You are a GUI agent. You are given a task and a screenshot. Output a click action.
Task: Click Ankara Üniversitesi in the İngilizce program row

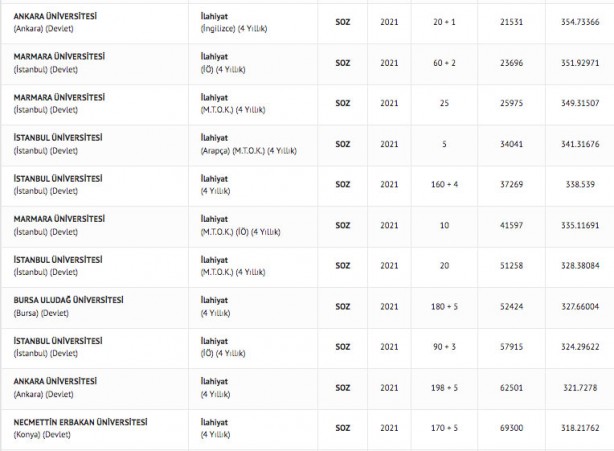tap(56, 15)
